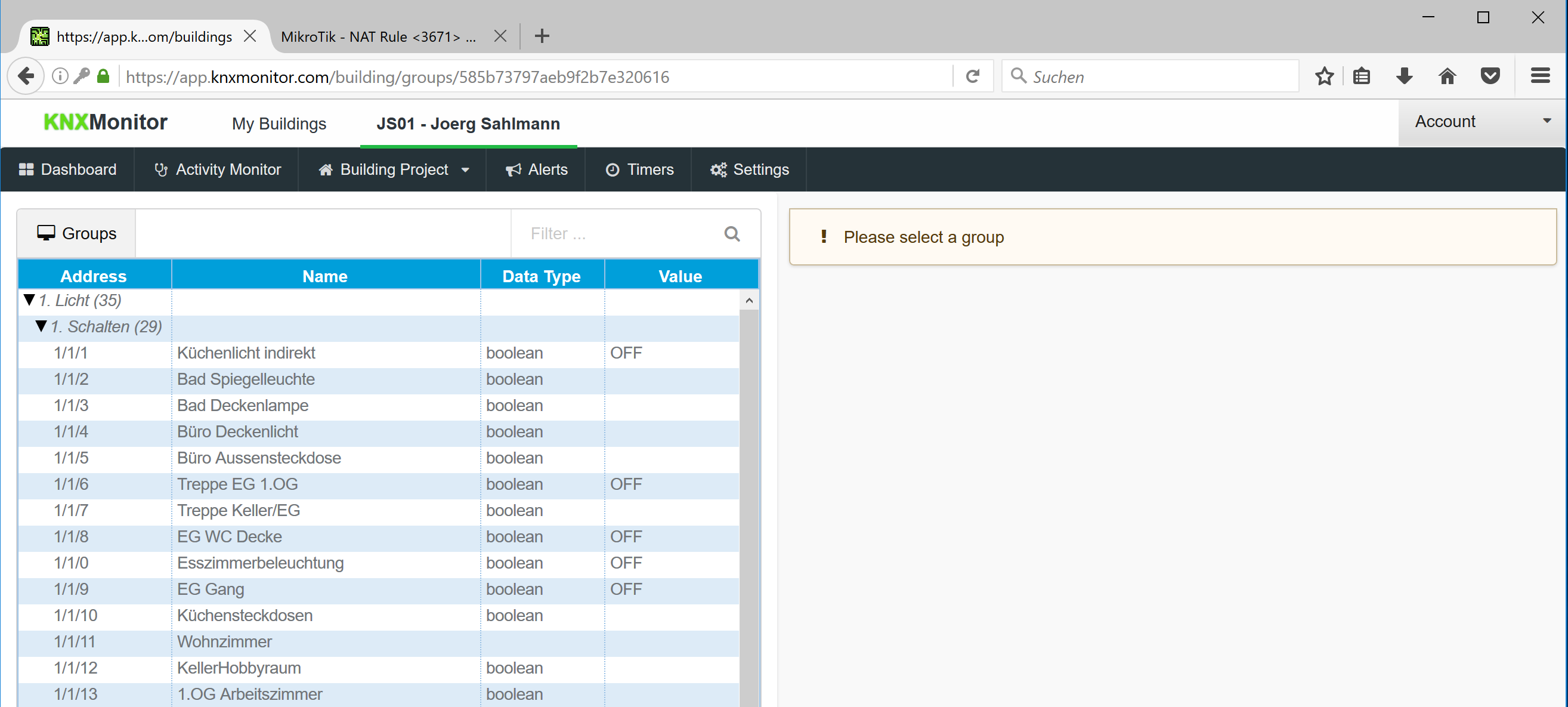Click the filter search magnifier icon
This screenshot has width=1568, height=707.
point(732,234)
